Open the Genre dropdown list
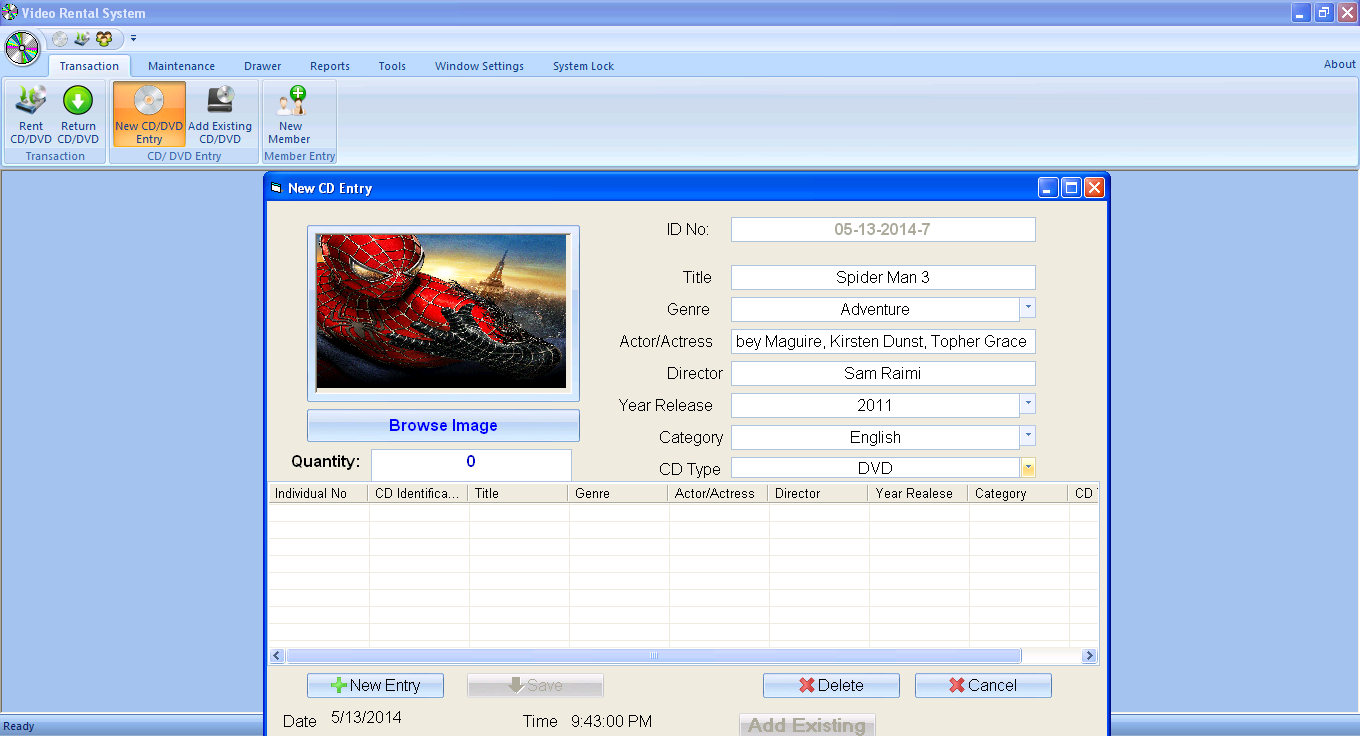Image resolution: width=1360 pixels, height=736 pixels. 1028,308
